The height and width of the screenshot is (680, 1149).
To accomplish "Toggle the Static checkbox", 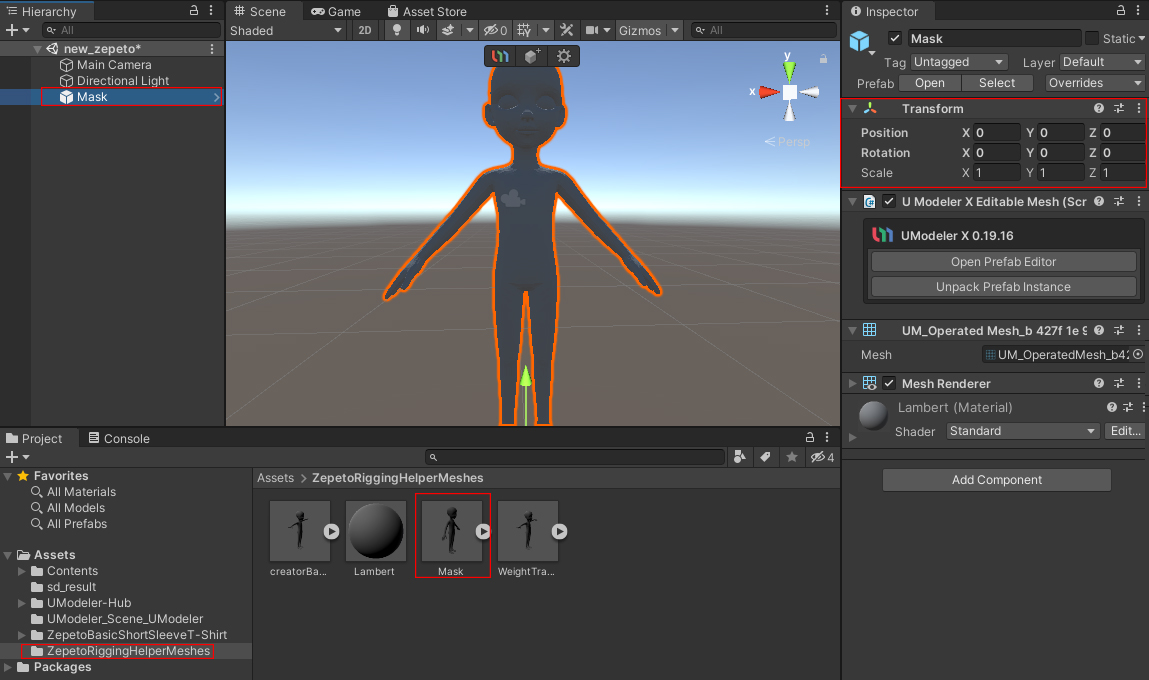I will pos(1092,38).
